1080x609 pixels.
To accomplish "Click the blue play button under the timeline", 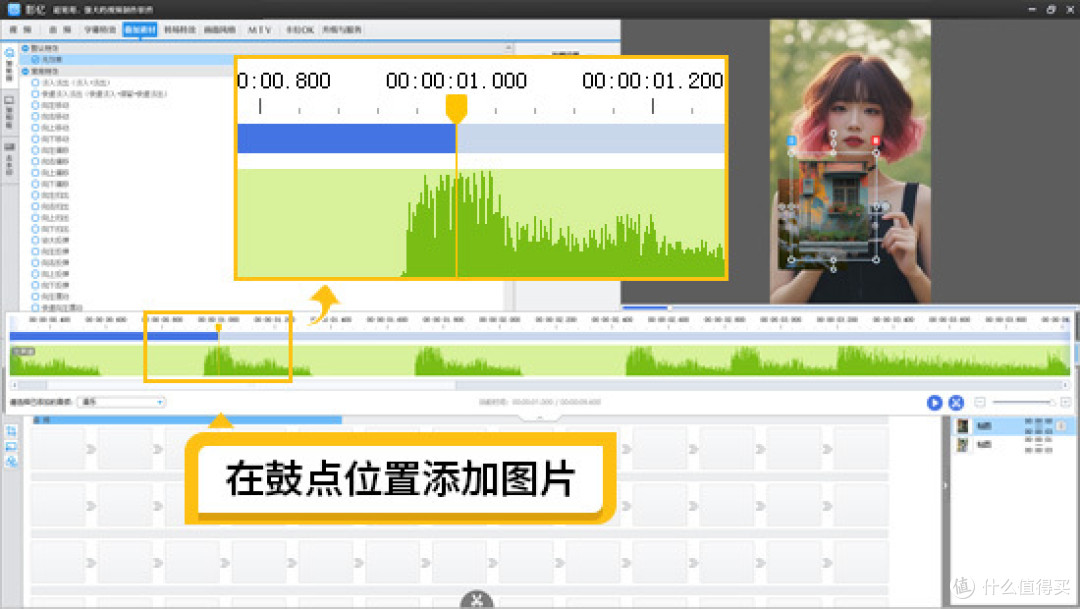I will point(934,402).
